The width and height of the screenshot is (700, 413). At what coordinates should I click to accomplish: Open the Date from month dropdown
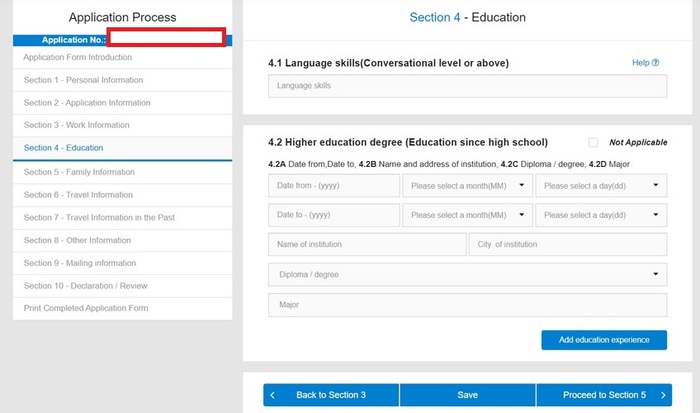pos(467,185)
